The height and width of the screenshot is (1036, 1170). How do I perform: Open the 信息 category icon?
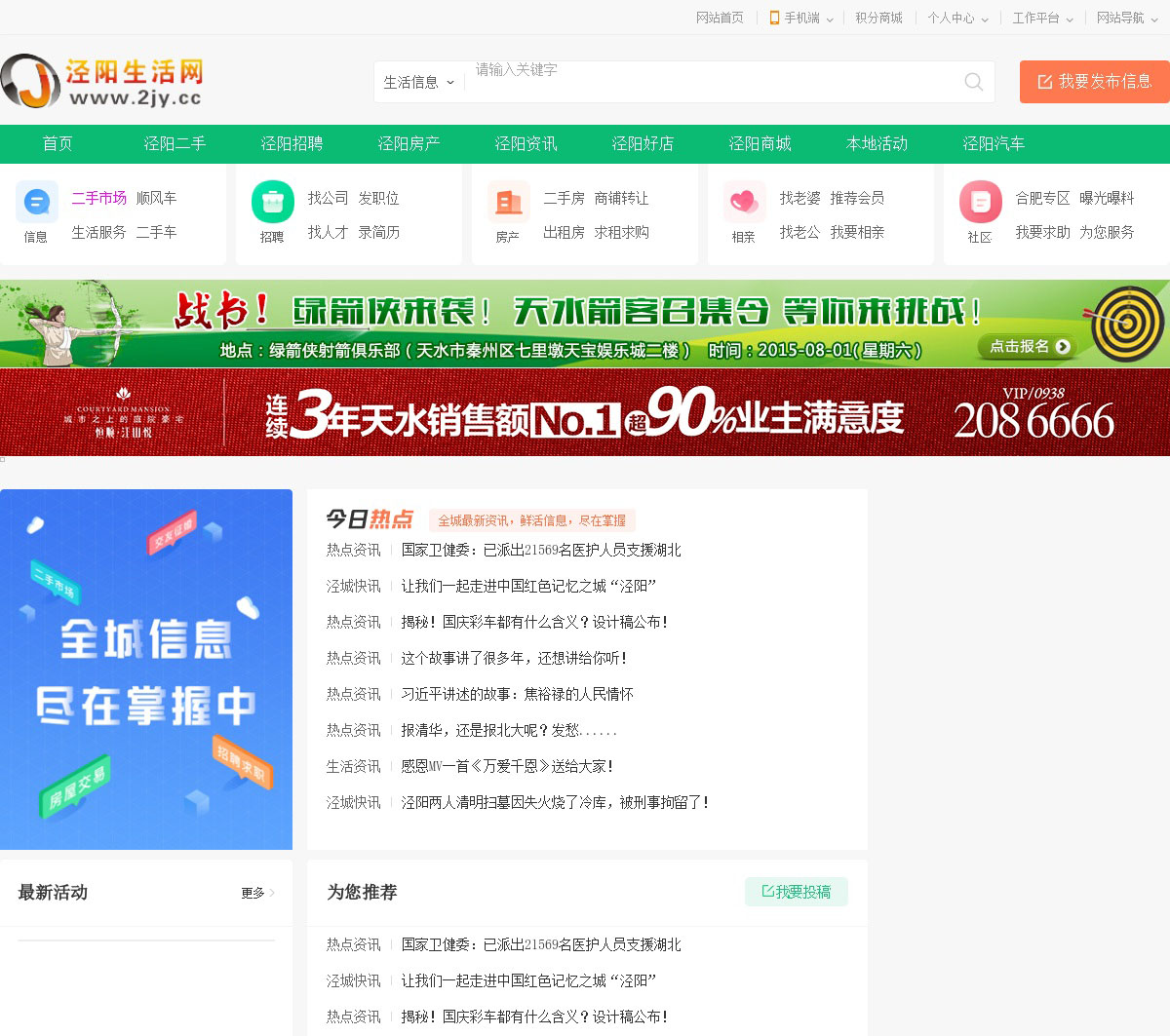pos(36,203)
